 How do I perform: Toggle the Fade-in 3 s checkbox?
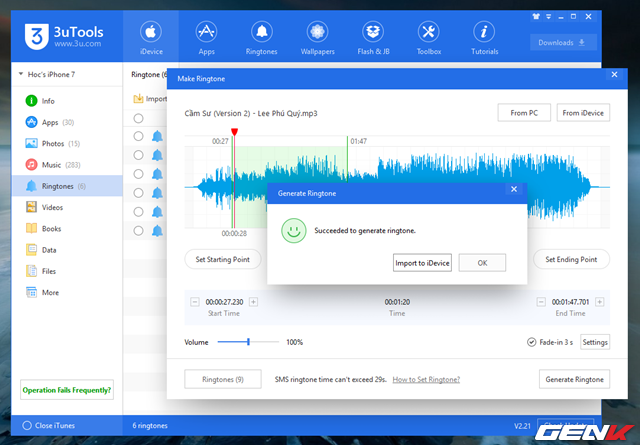(531, 342)
